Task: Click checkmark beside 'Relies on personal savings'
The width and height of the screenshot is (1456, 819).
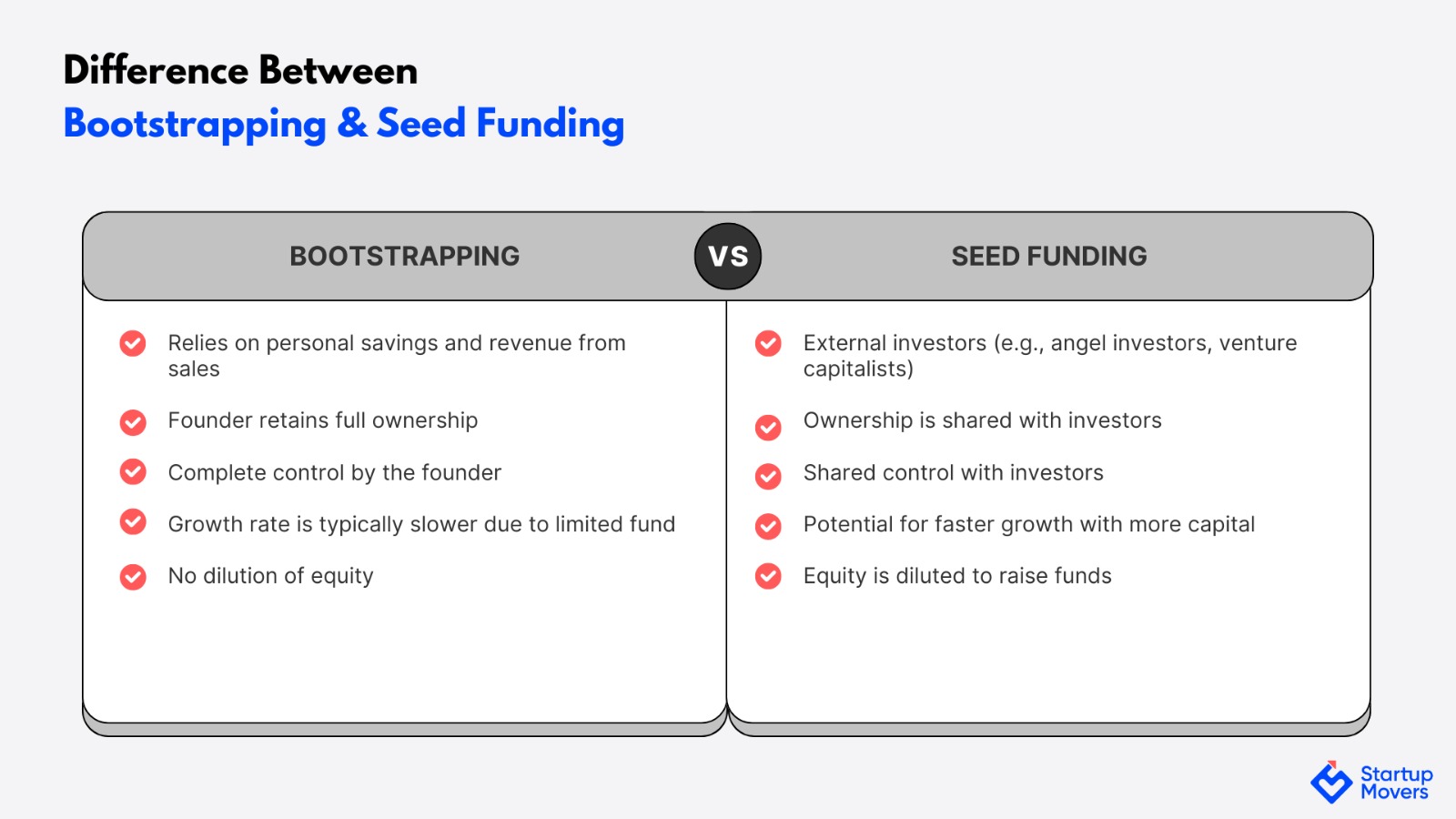Action: (133, 343)
